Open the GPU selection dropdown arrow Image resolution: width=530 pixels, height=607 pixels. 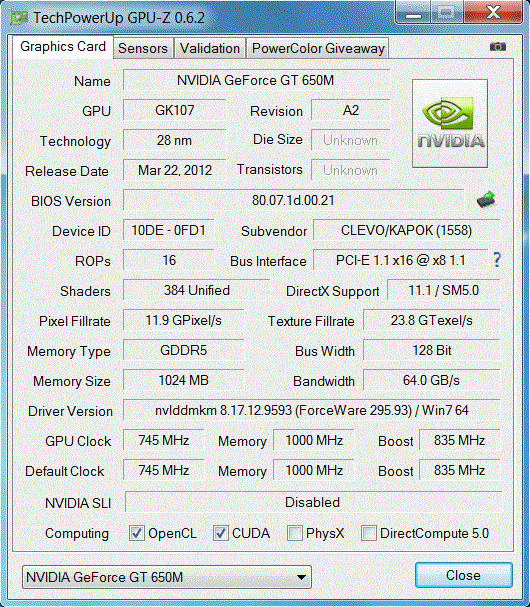click(301, 577)
